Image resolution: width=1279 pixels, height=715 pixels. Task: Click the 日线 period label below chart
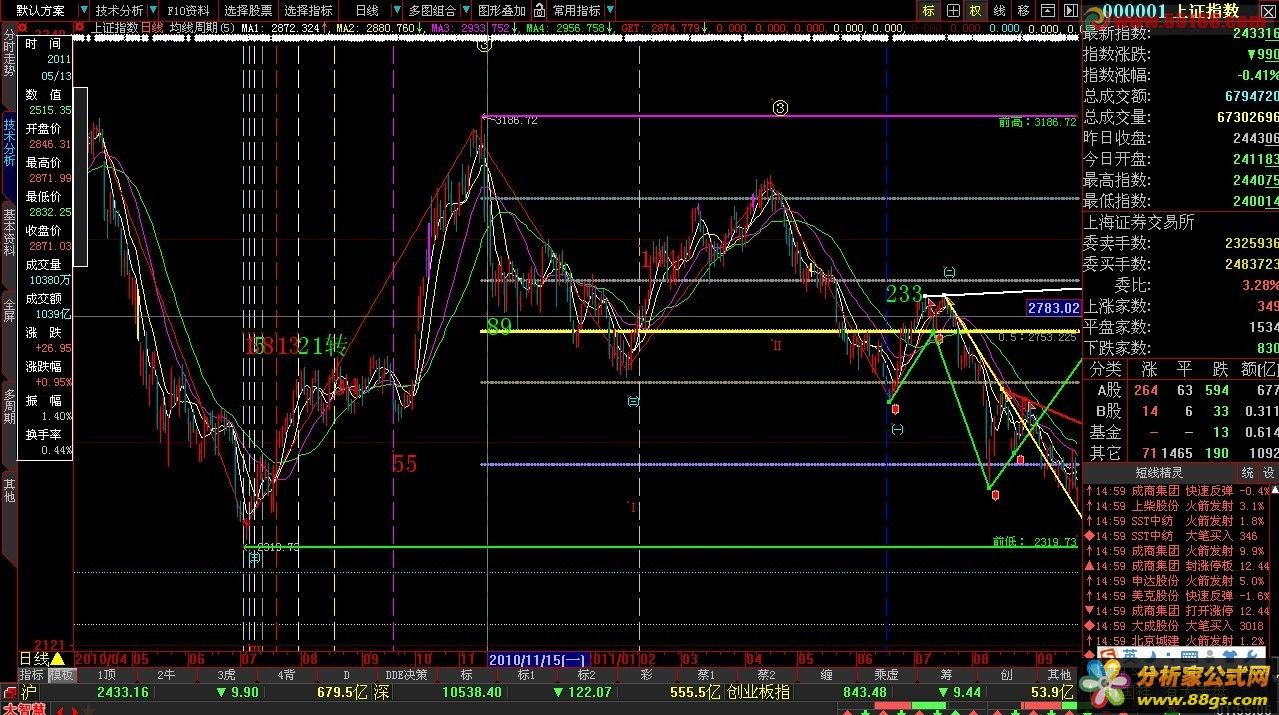coord(34,659)
